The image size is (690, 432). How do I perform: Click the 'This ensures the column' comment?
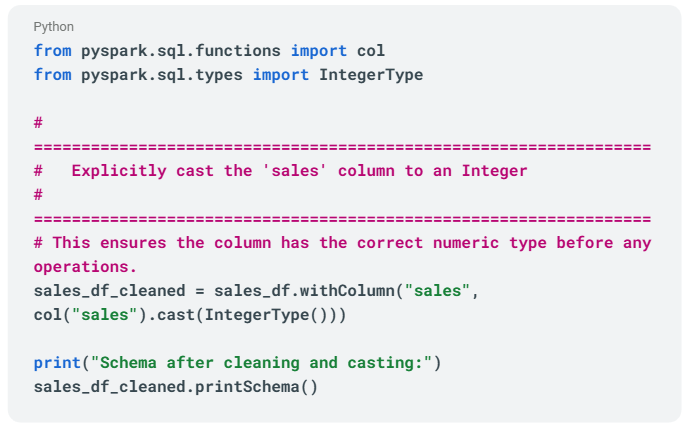pos(342,243)
